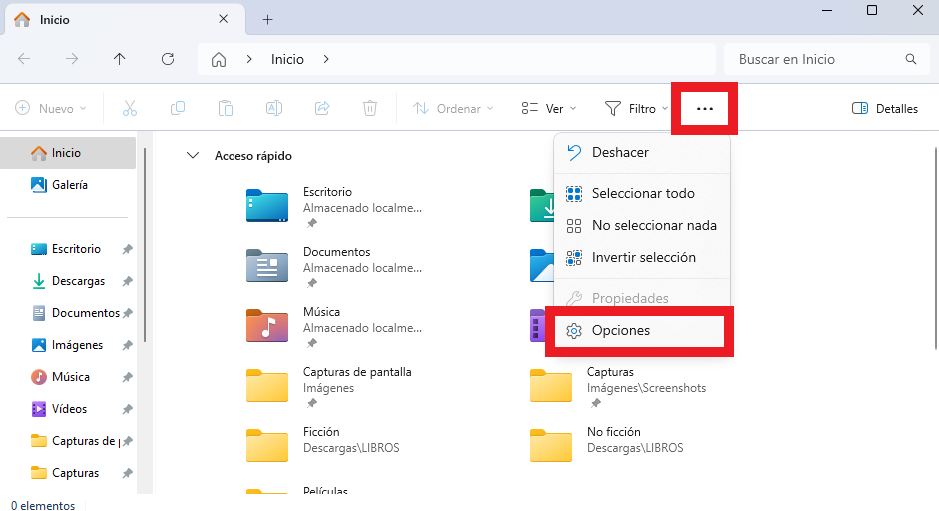The image size is (939, 511).
Task: Open the Música folder in Acceso rápido
Action: (267, 326)
